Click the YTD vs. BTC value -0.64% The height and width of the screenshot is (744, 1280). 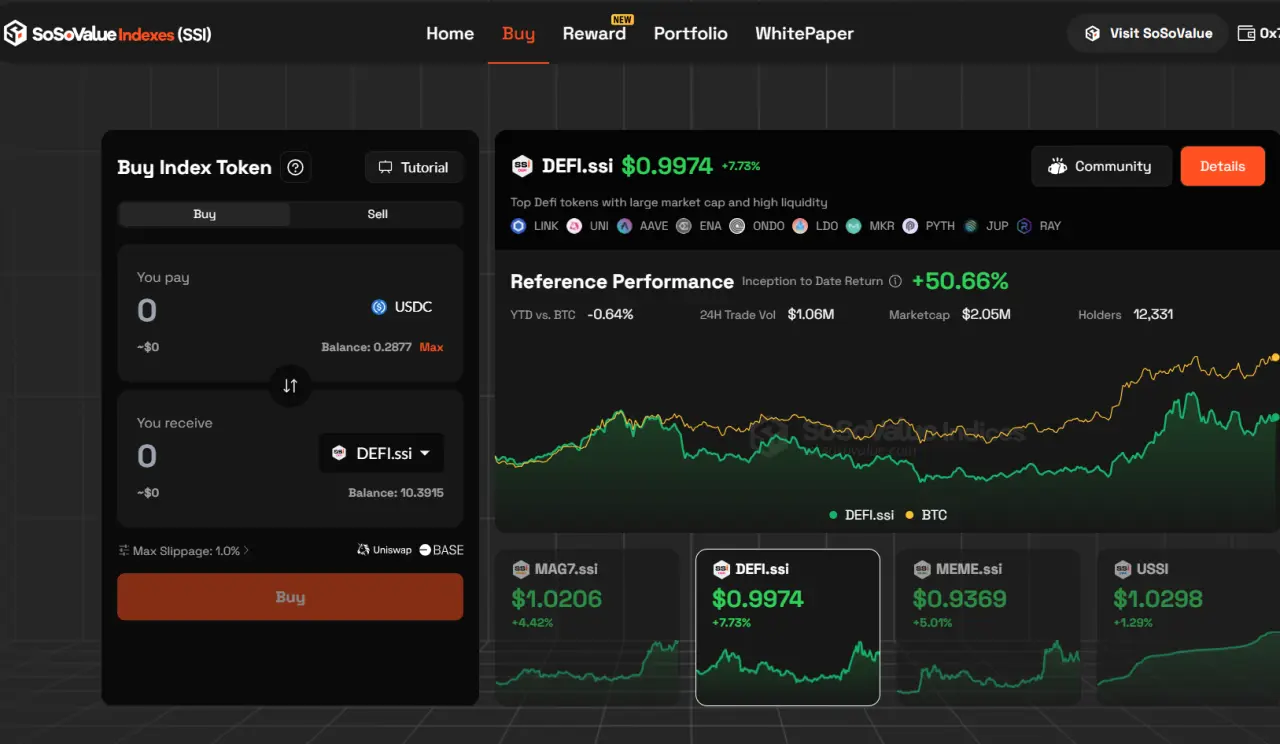click(610, 314)
